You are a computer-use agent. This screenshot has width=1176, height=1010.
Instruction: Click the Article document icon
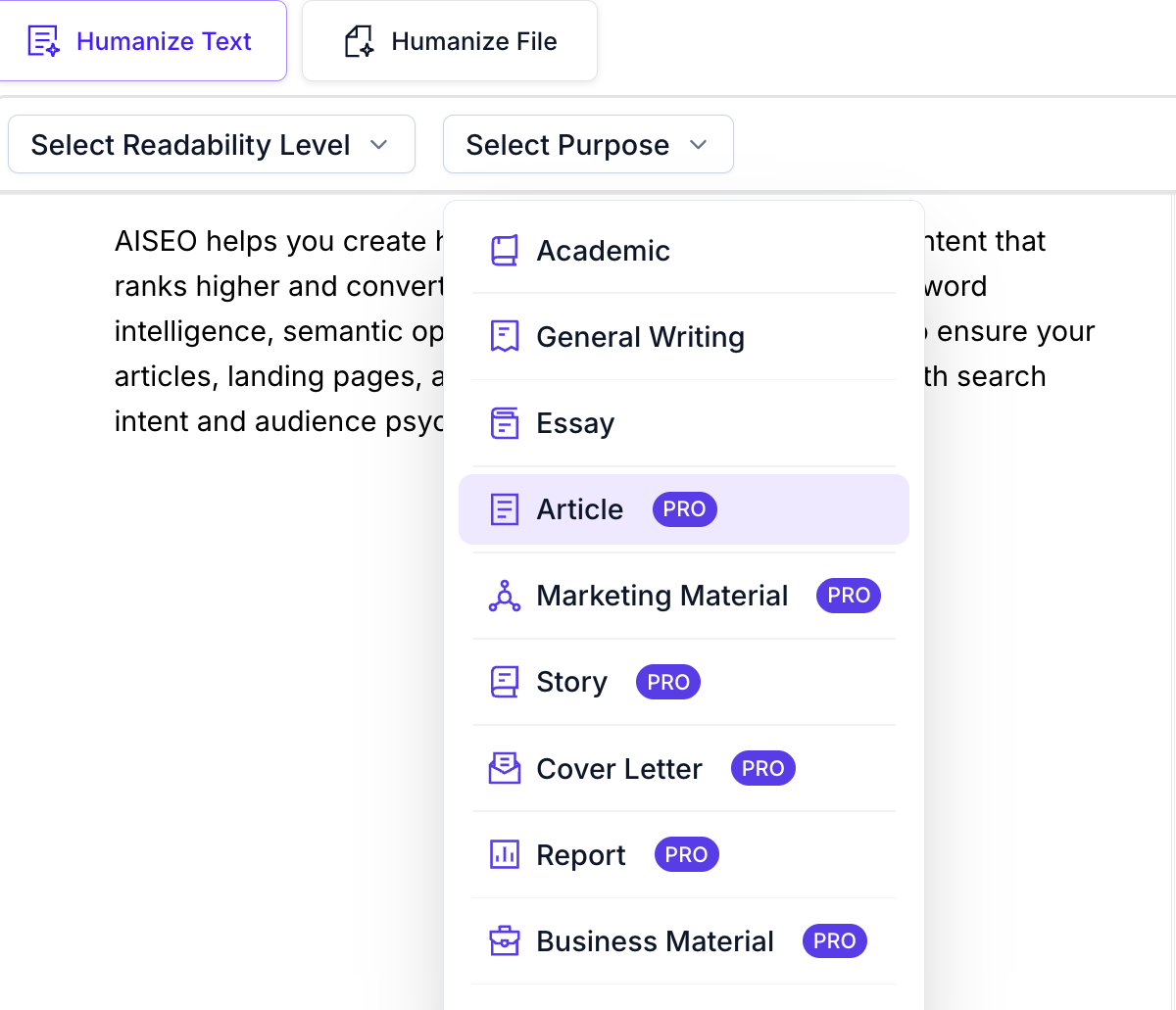coord(505,509)
